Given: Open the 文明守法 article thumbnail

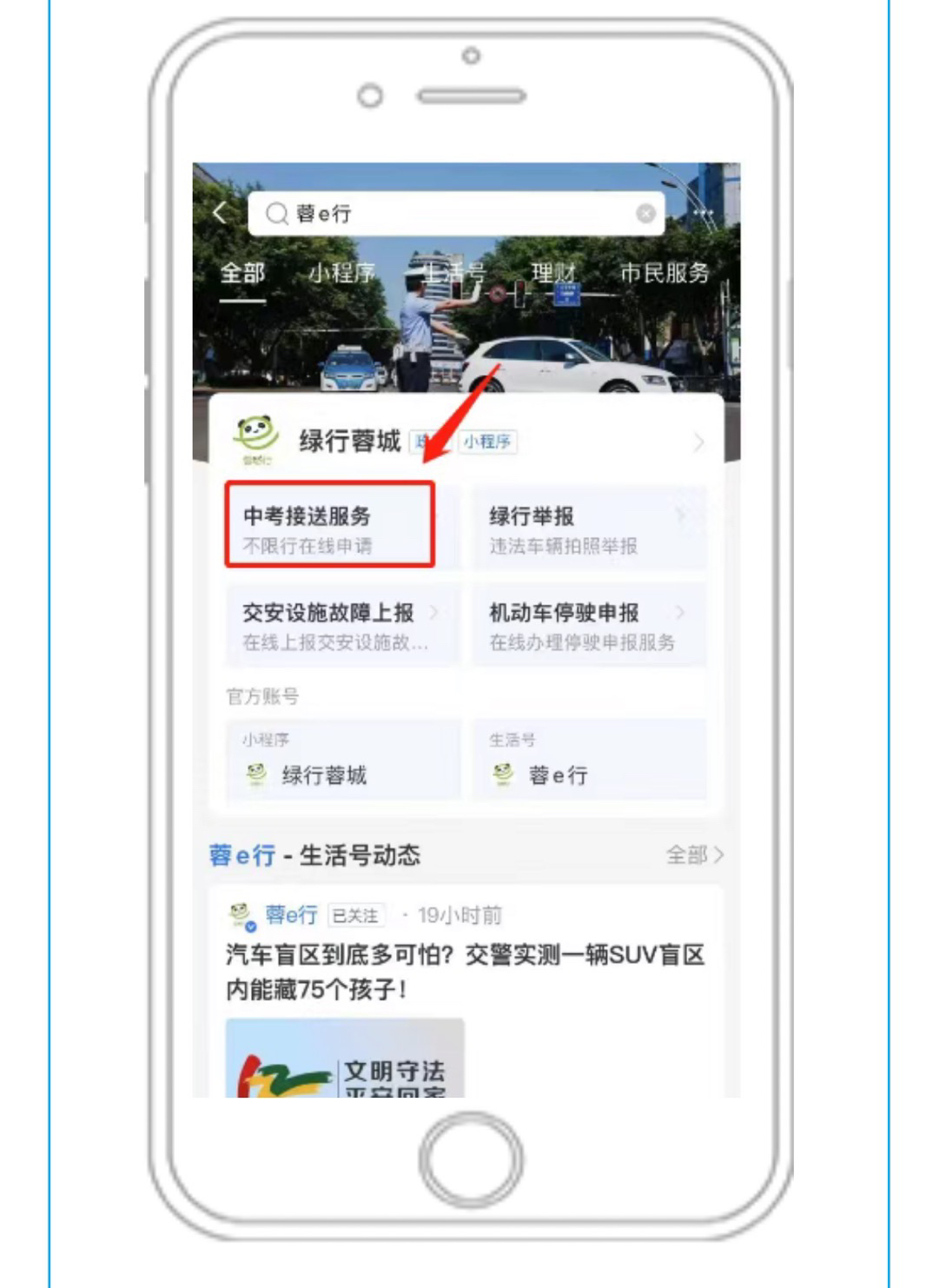Looking at the screenshot, I should click(x=345, y=1058).
